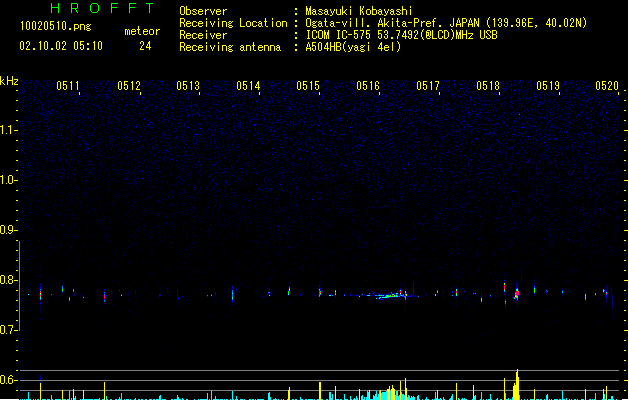Click observer name Masayuki Kobayashi
Image resolution: width=629 pixels, height=400 pixels.
point(359,11)
